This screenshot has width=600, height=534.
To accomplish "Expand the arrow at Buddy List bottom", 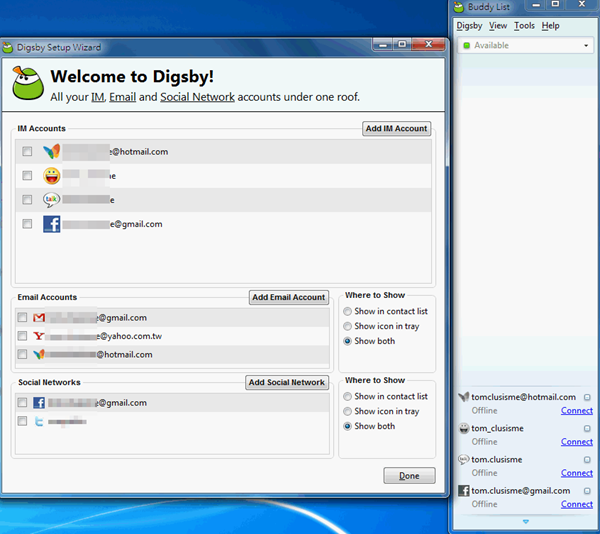I will pos(524,522).
